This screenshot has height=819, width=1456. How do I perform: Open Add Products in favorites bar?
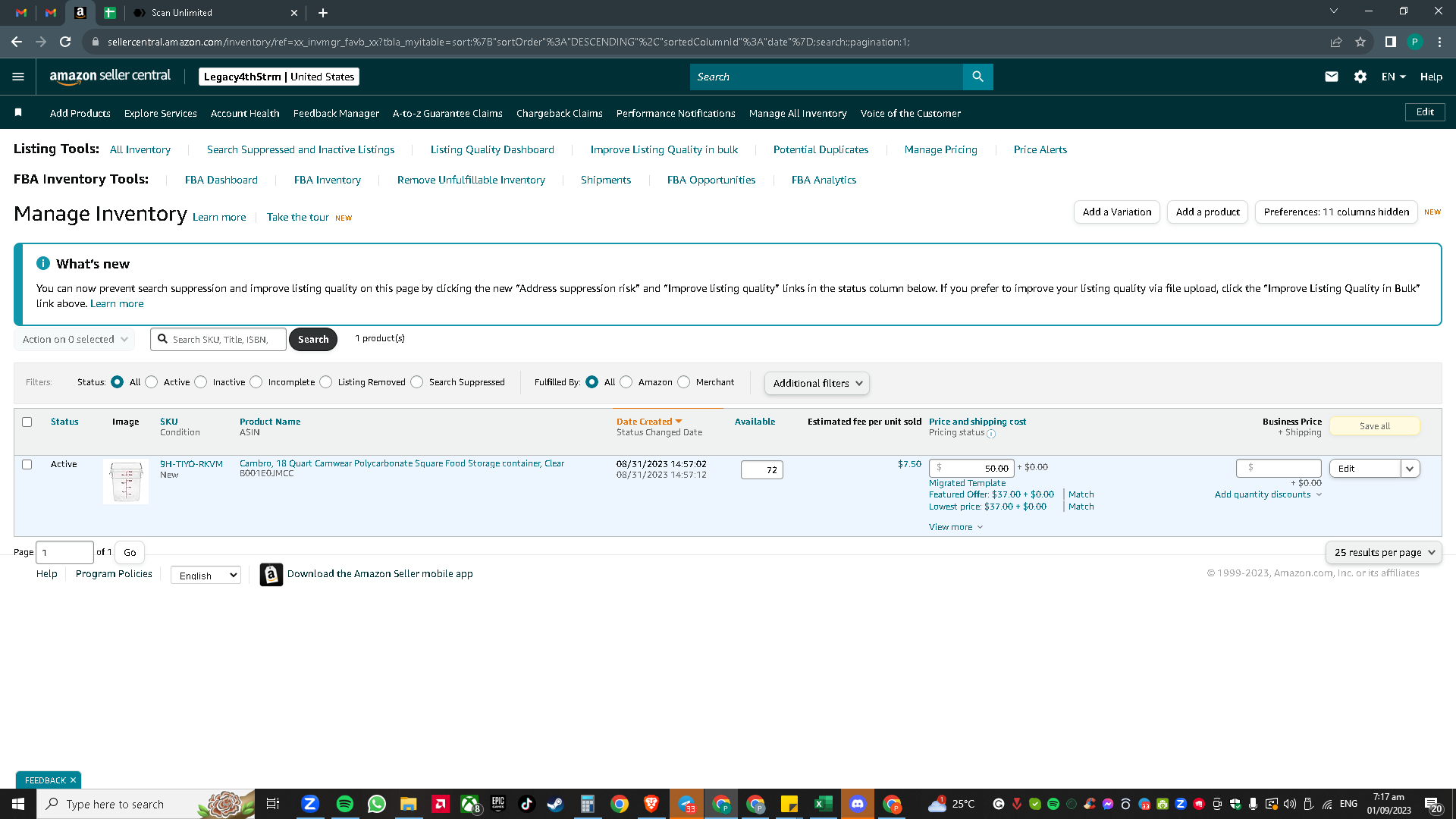click(80, 113)
